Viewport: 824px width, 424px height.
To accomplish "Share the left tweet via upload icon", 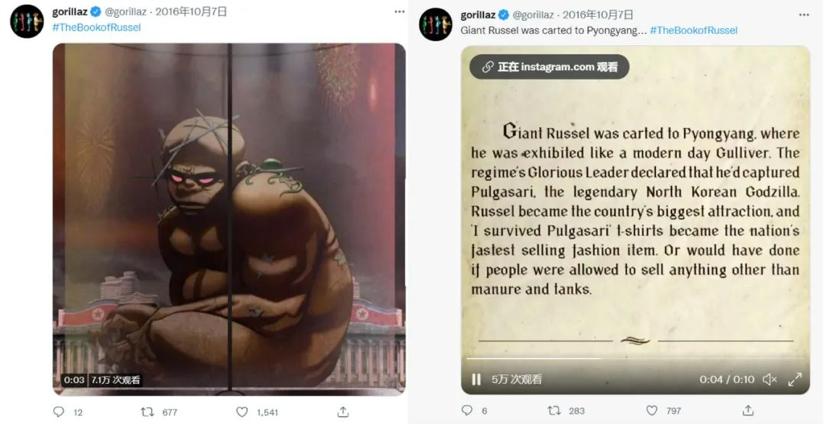I will pos(343,411).
